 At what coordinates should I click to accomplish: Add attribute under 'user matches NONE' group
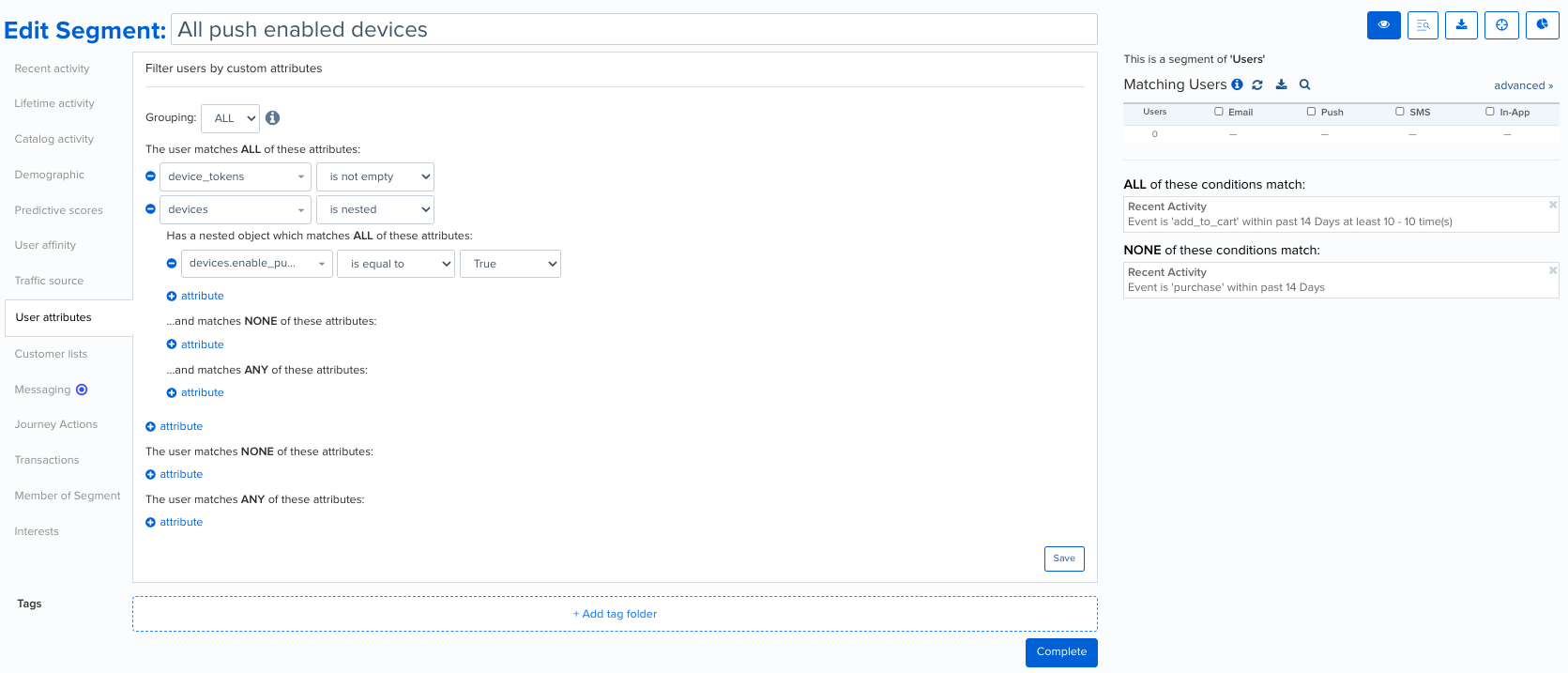point(175,474)
